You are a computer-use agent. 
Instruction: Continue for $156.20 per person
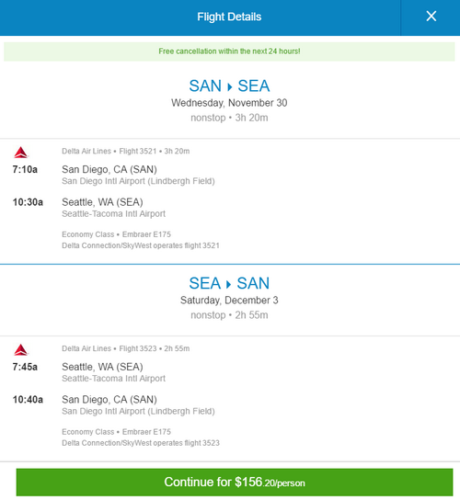(234, 482)
